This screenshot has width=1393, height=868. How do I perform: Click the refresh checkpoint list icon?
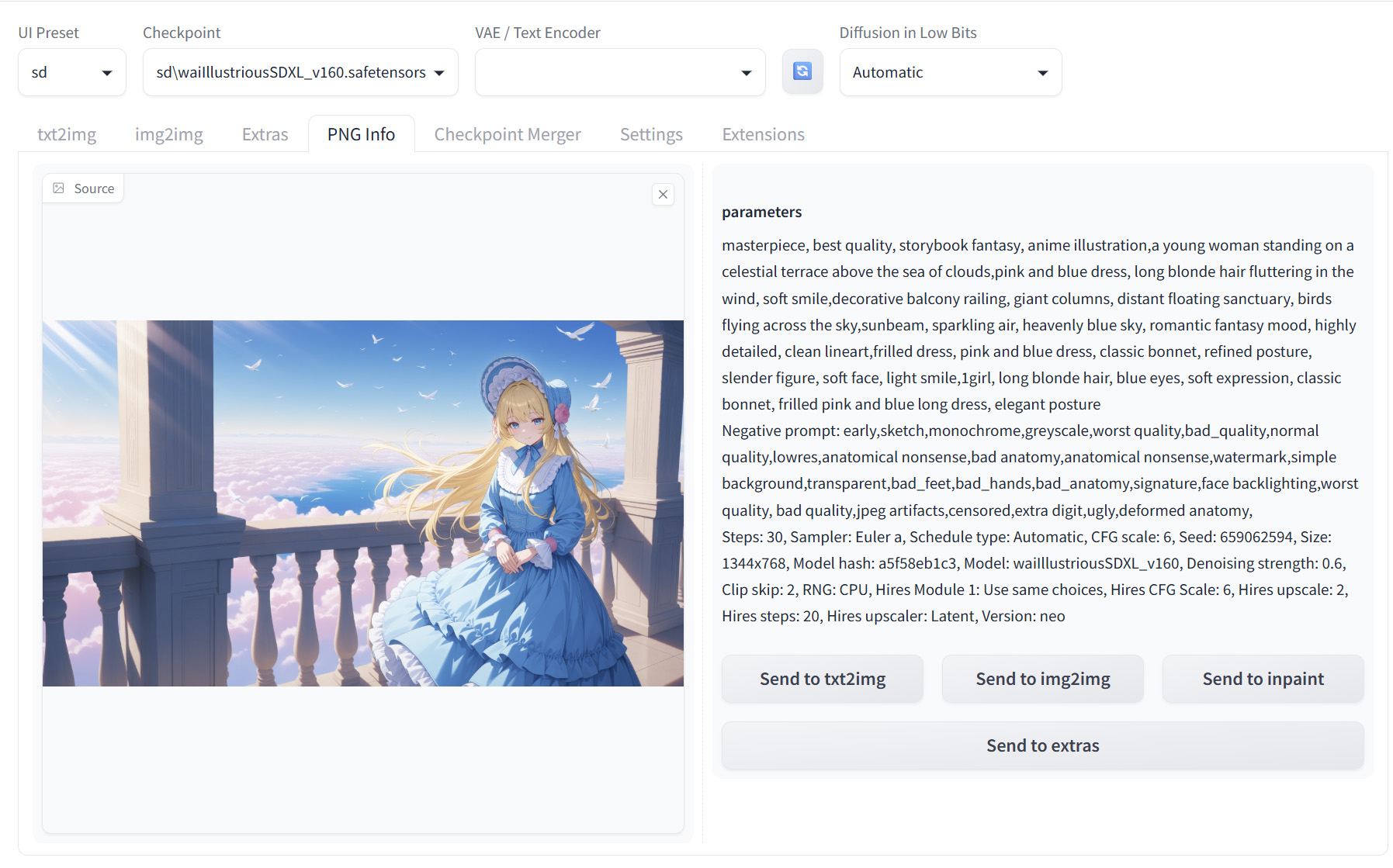pyautogui.click(x=802, y=71)
